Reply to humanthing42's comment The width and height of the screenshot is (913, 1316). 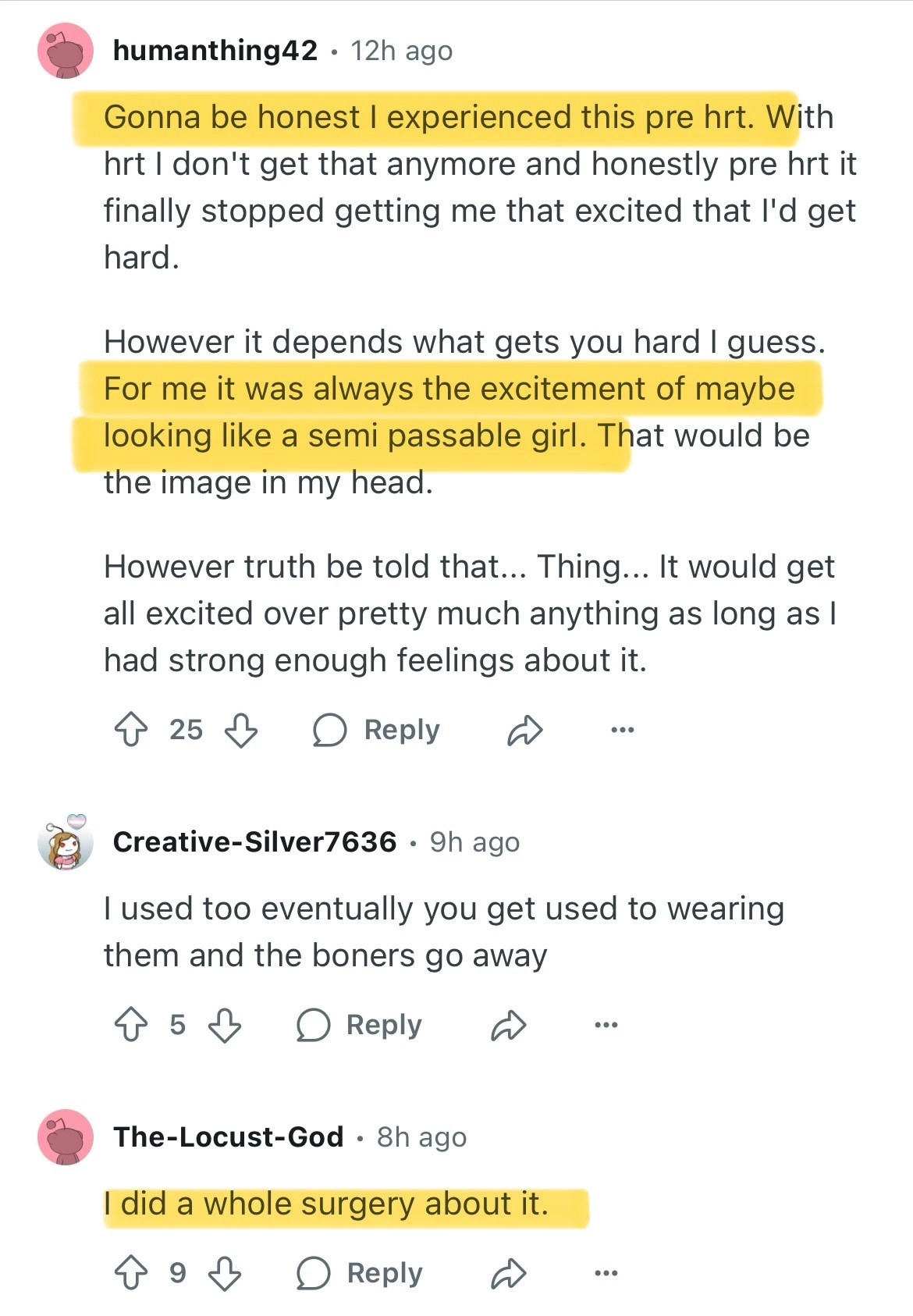377,731
